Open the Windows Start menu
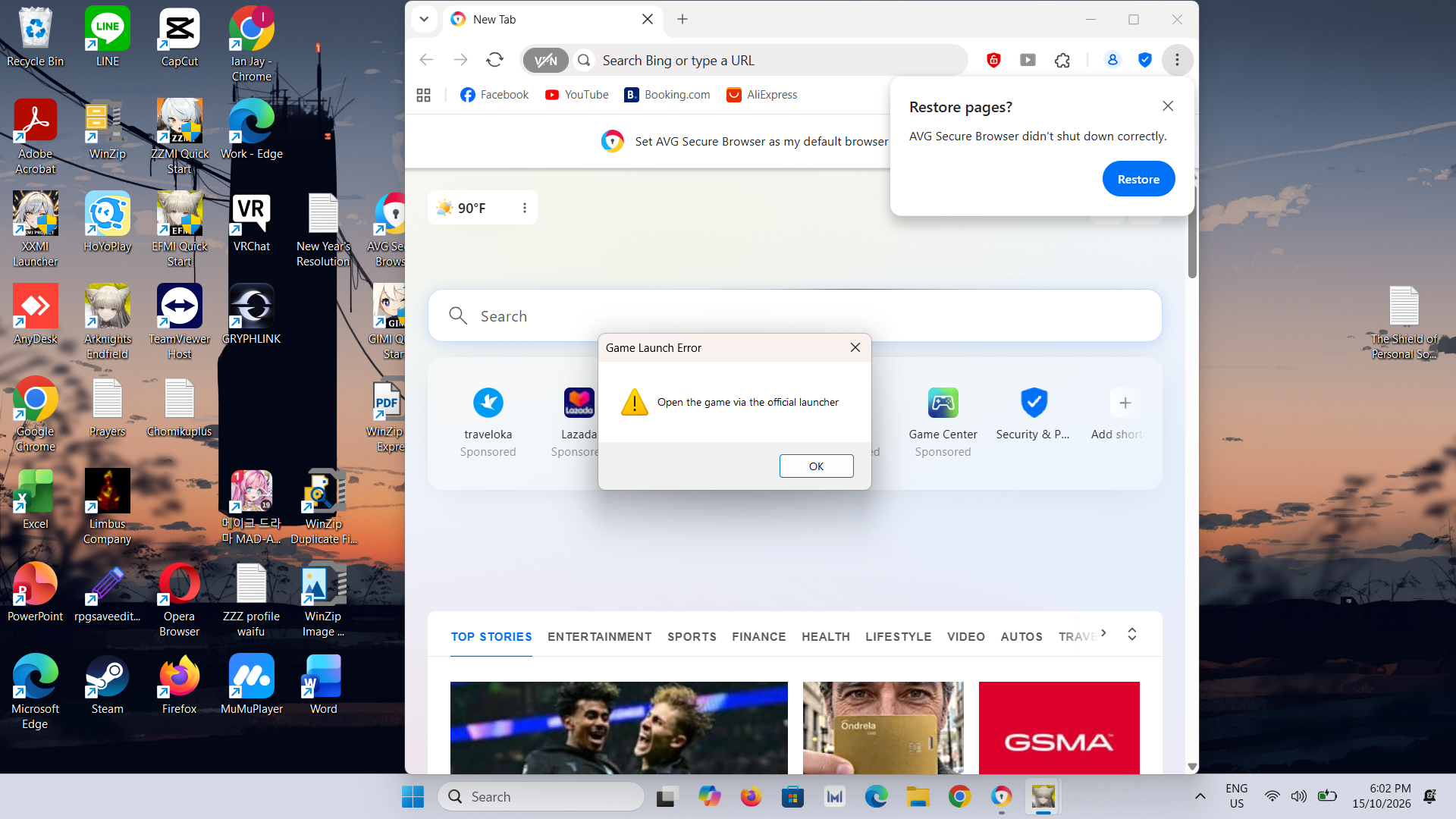 pyautogui.click(x=413, y=796)
